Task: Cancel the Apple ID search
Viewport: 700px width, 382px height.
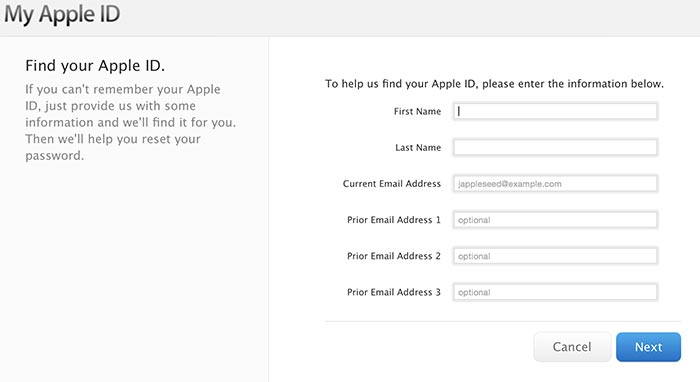Action: click(x=572, y=347)
